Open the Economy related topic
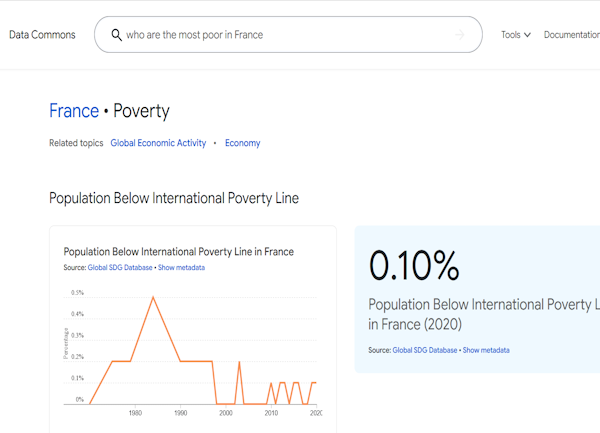The image size is (600, 433). click(243, 143)
